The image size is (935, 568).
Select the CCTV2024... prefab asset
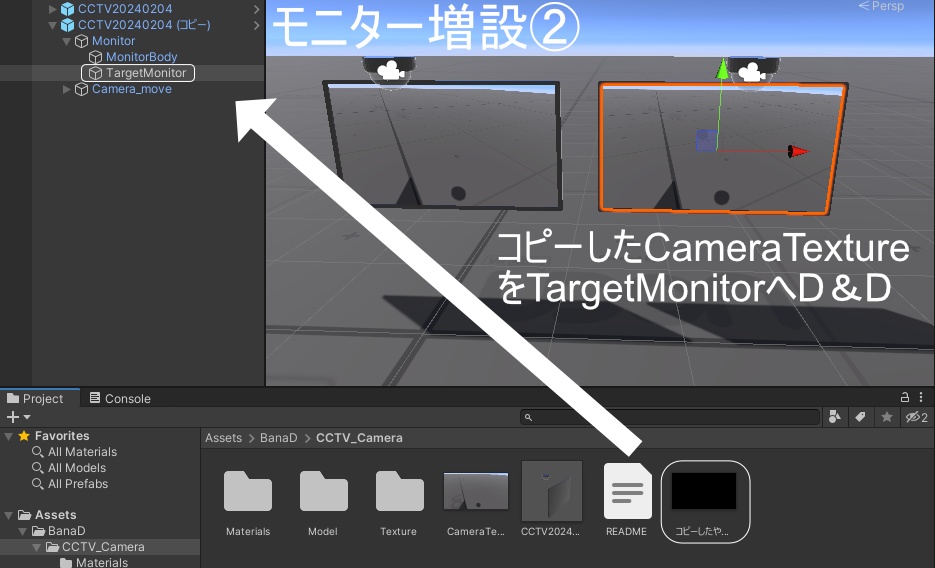[552, 491]
